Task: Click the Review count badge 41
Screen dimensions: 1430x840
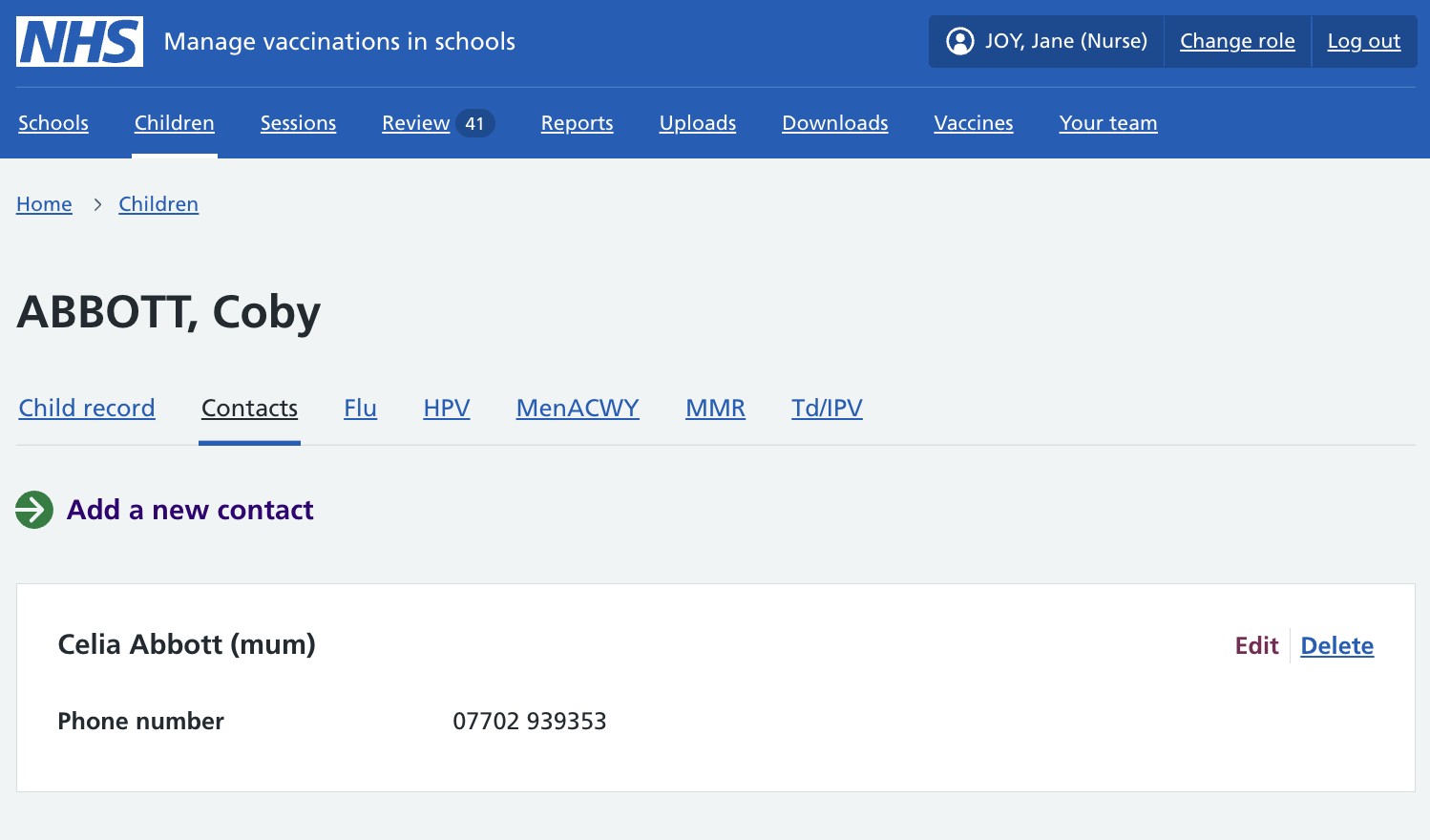Action: pos(474,123)
